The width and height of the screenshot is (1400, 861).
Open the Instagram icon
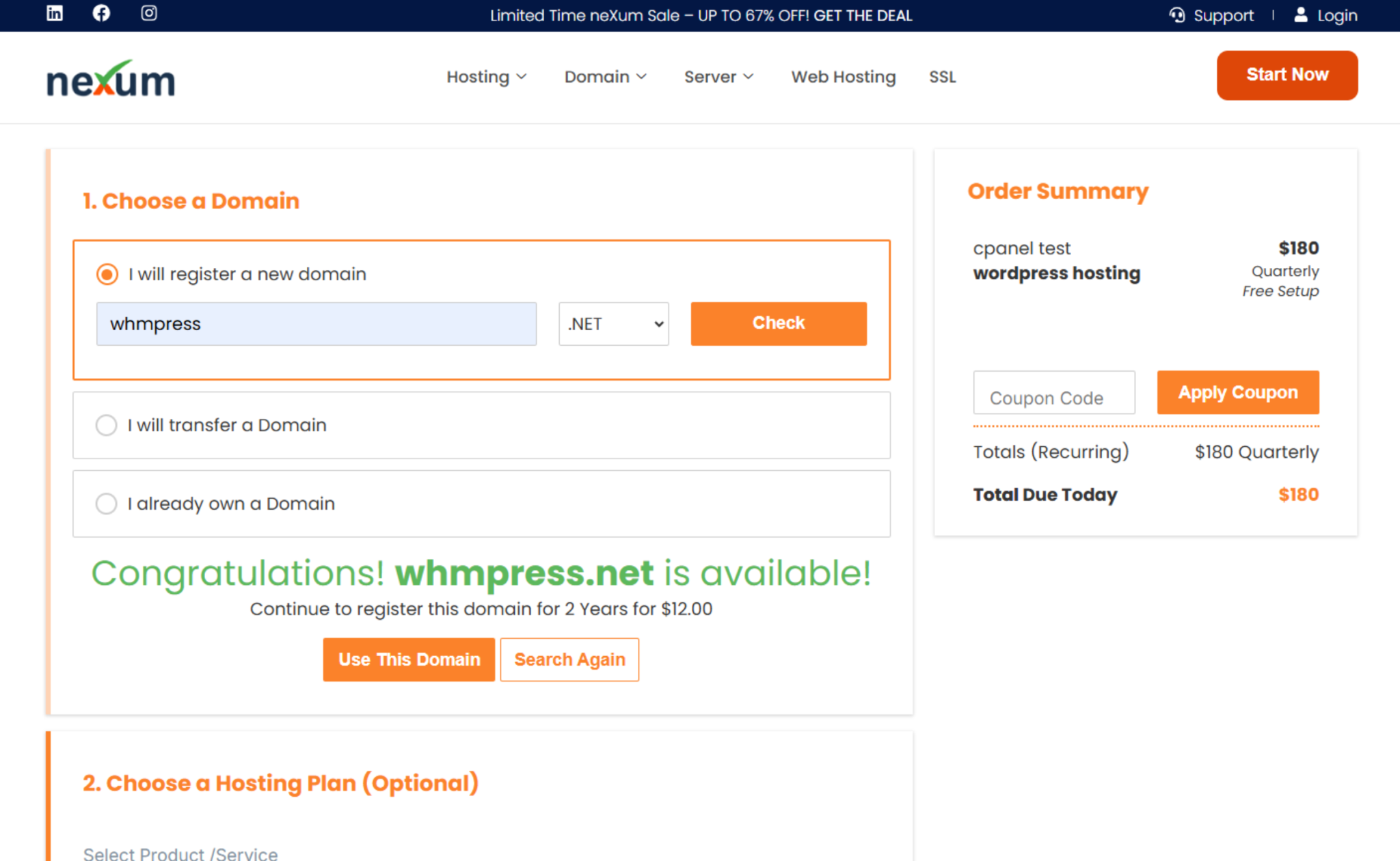click(148, 14)
